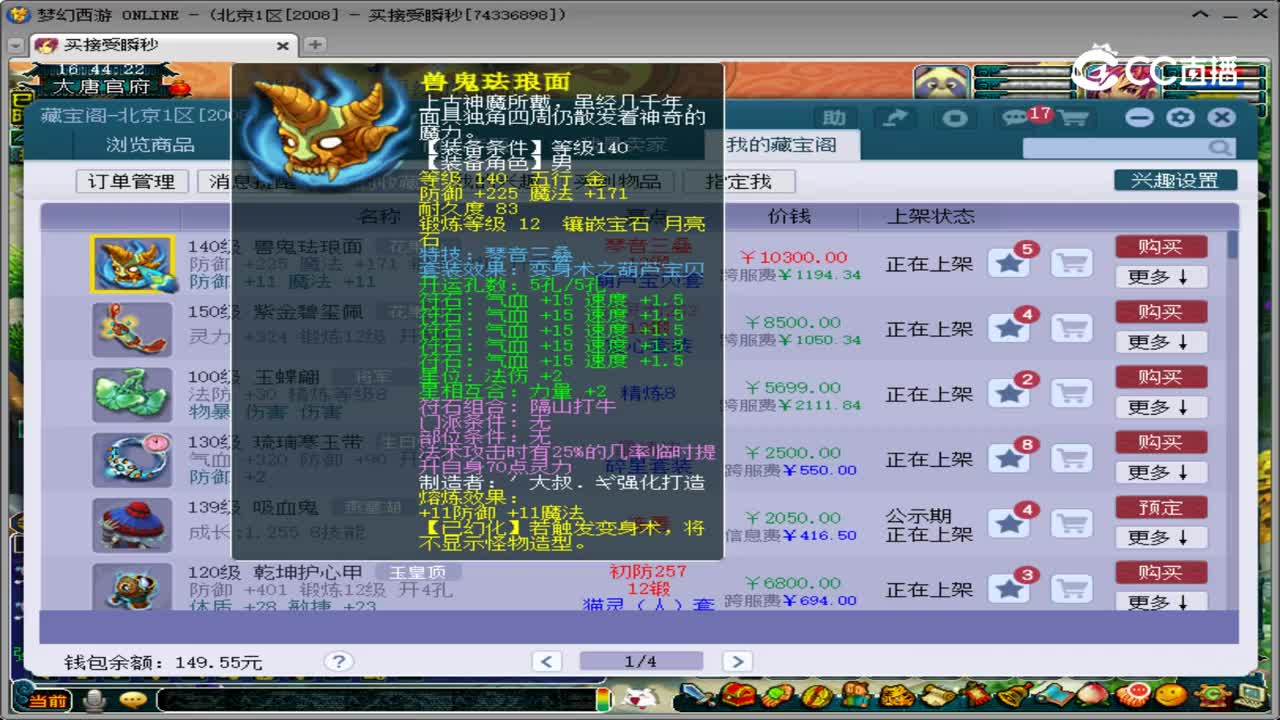Click the computer monitor icon in bottom bar
Image resolution: width=1280 pixels, height=720 pixels.
pos(1251,695)
